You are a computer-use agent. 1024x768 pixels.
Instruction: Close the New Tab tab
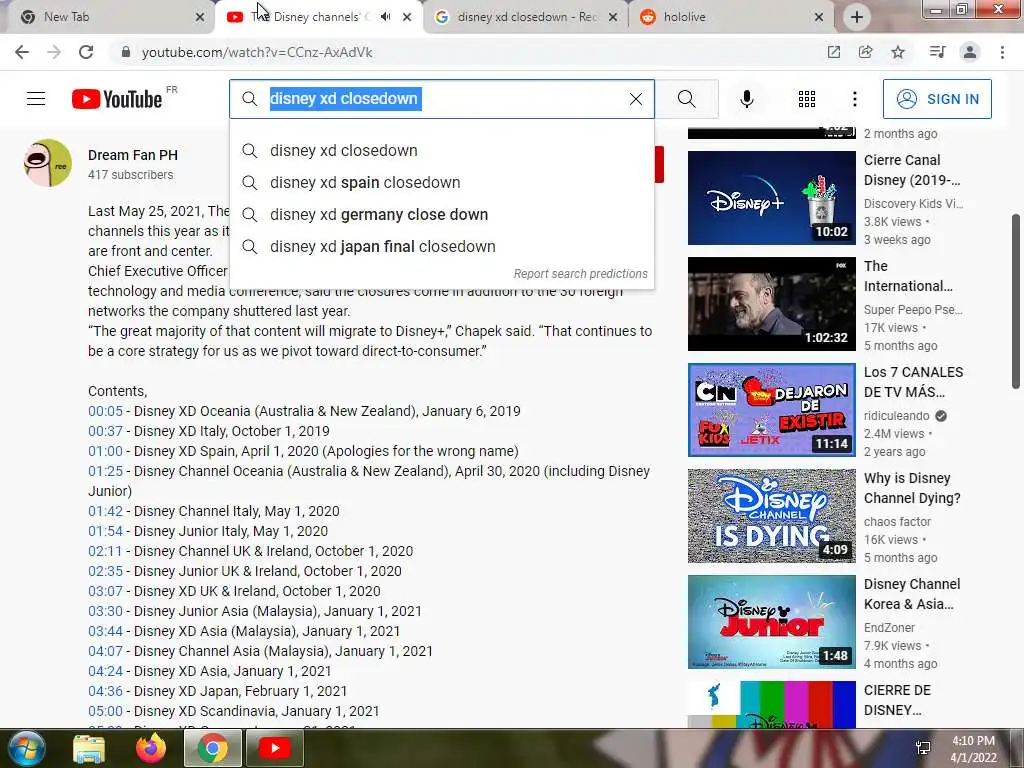[x=200, y=17]
